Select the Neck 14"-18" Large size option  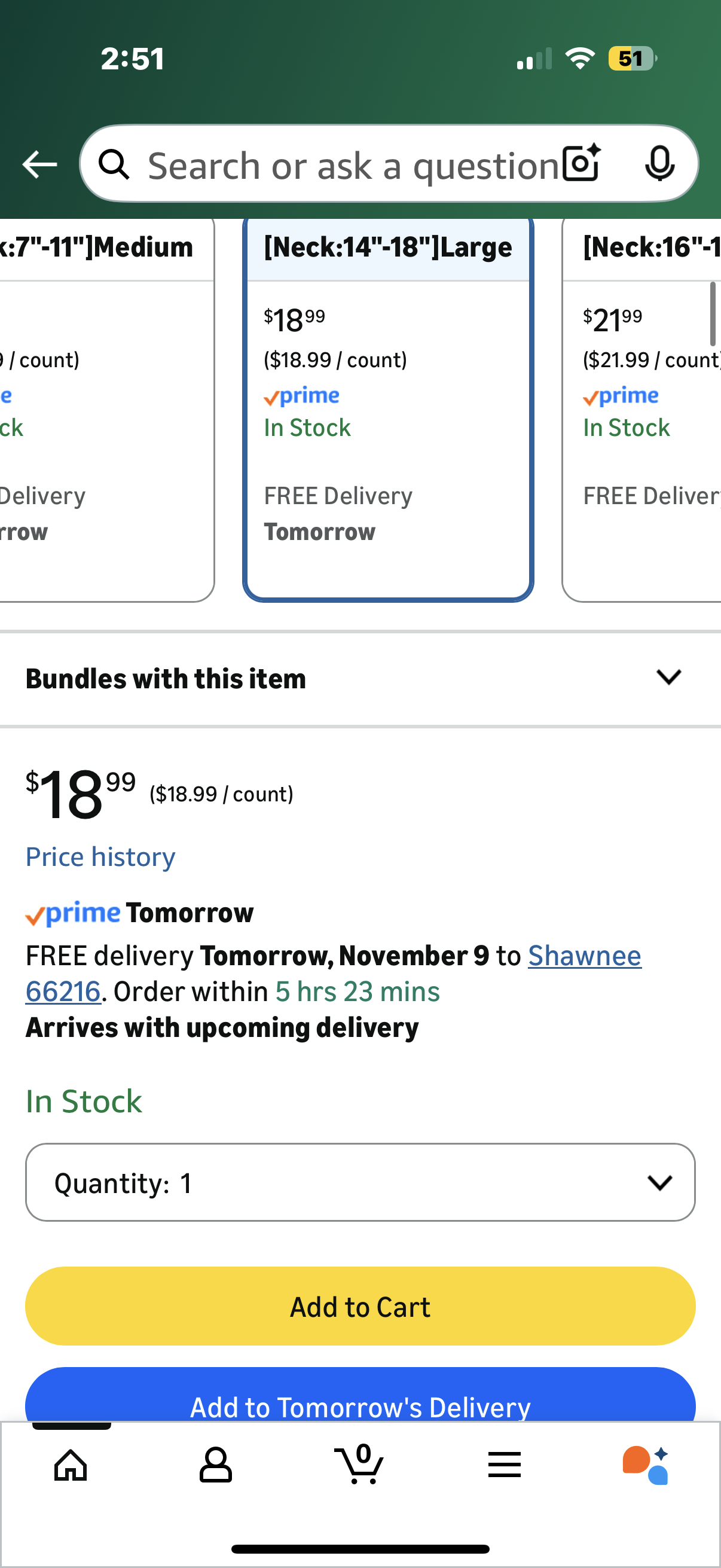tap(388, 408)
